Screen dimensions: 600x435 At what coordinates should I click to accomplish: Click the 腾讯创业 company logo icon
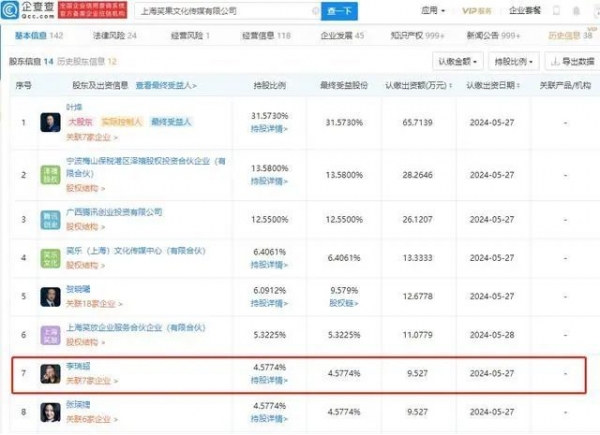[49, 218]
